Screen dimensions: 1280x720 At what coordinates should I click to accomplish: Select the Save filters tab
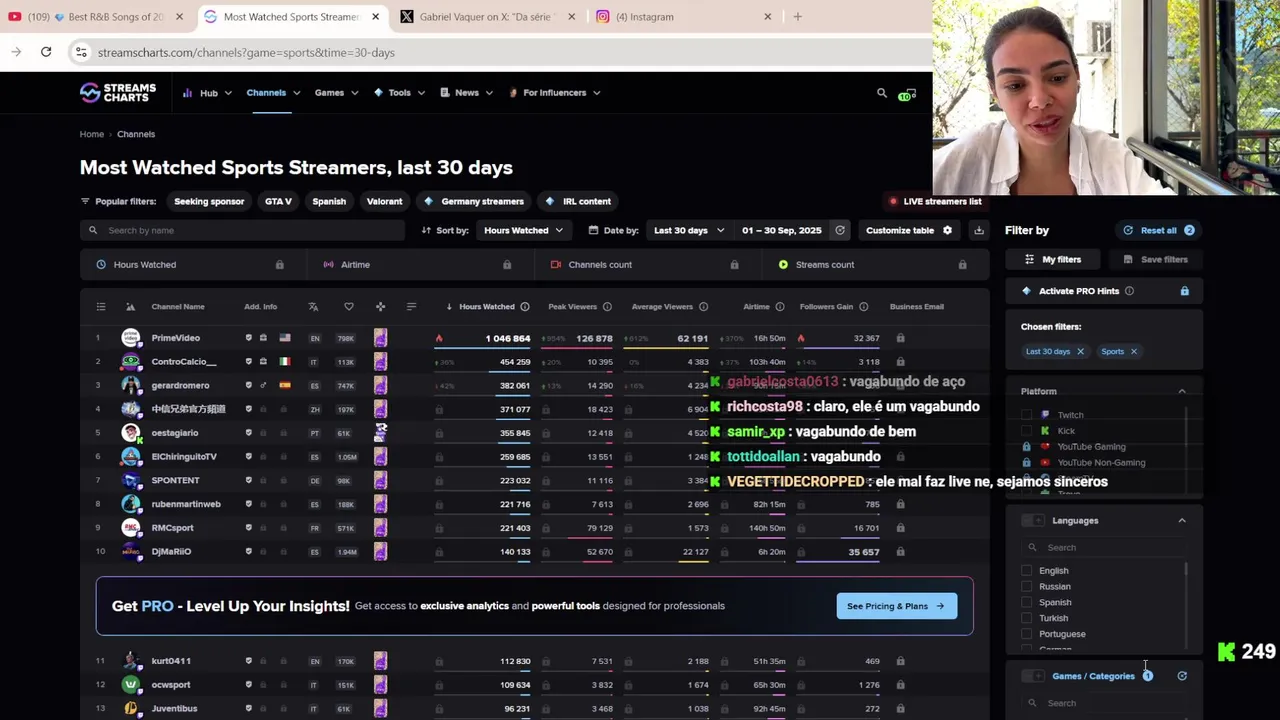(1155, 260)
